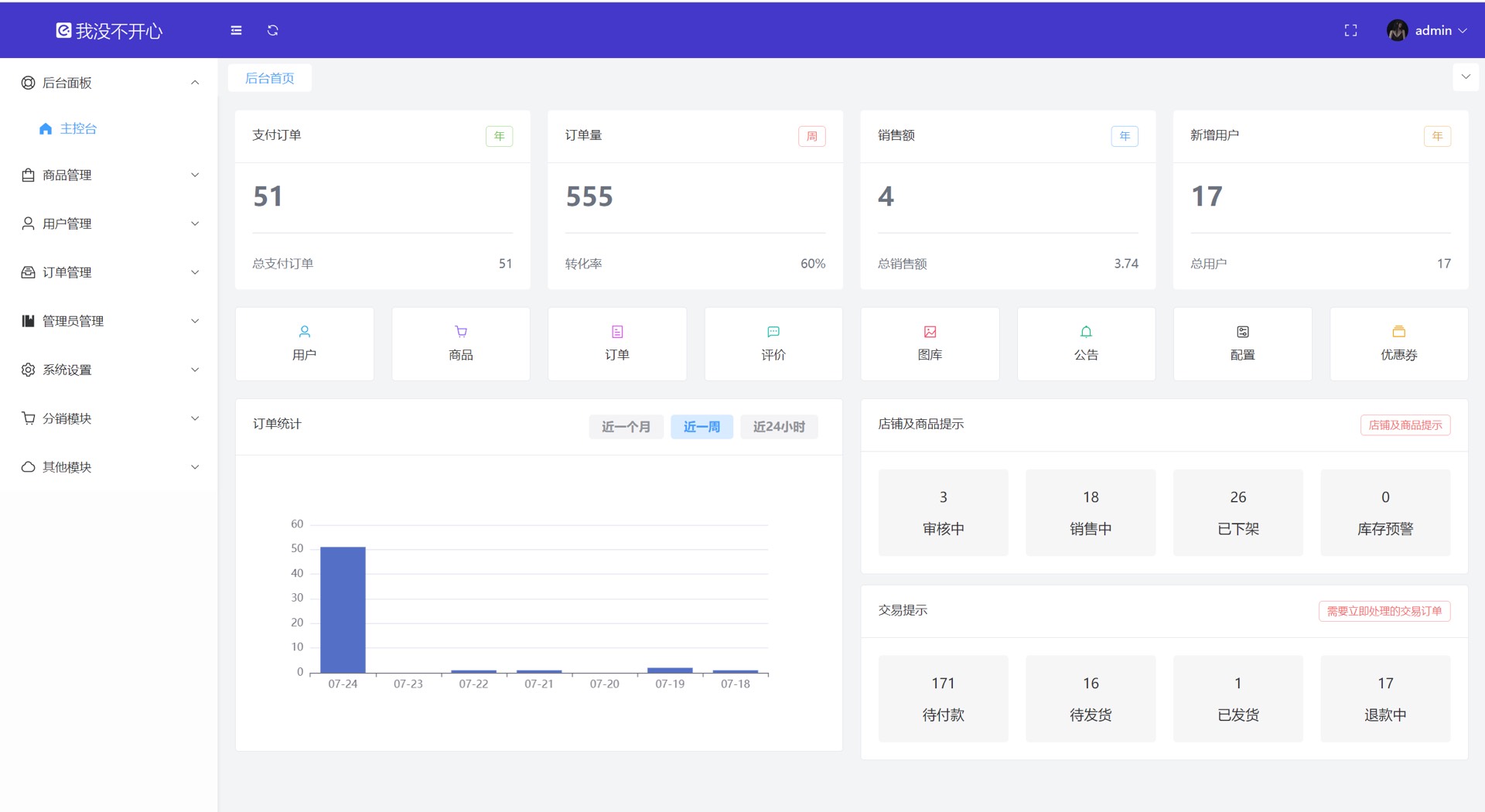Open the 分销模块 sidebar menu
Screen dimensions: 1485x812
[109, 418]
